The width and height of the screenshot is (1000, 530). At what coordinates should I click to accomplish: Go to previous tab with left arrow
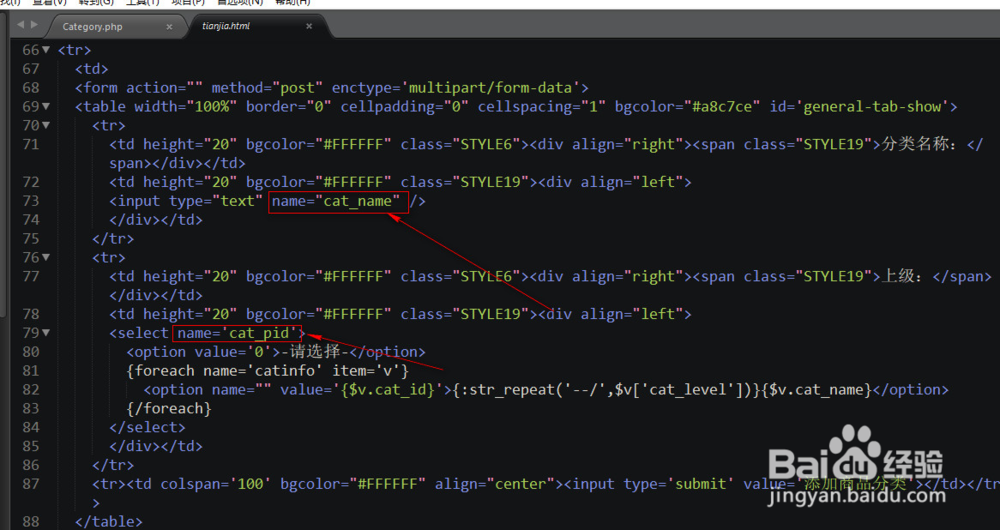click(20, 24)
